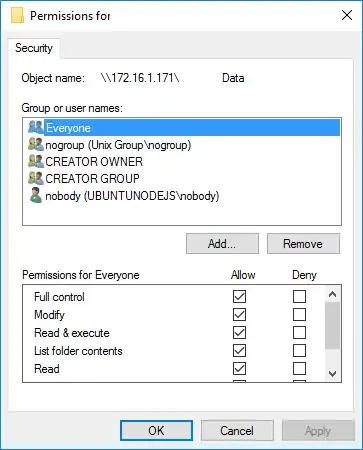Check Deny for Modify
This screenshot has width=363, height=450.
click(299, 314)
